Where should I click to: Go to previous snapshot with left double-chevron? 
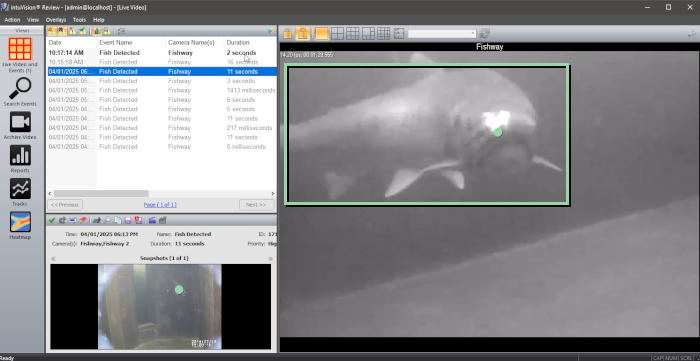[53, 258]
